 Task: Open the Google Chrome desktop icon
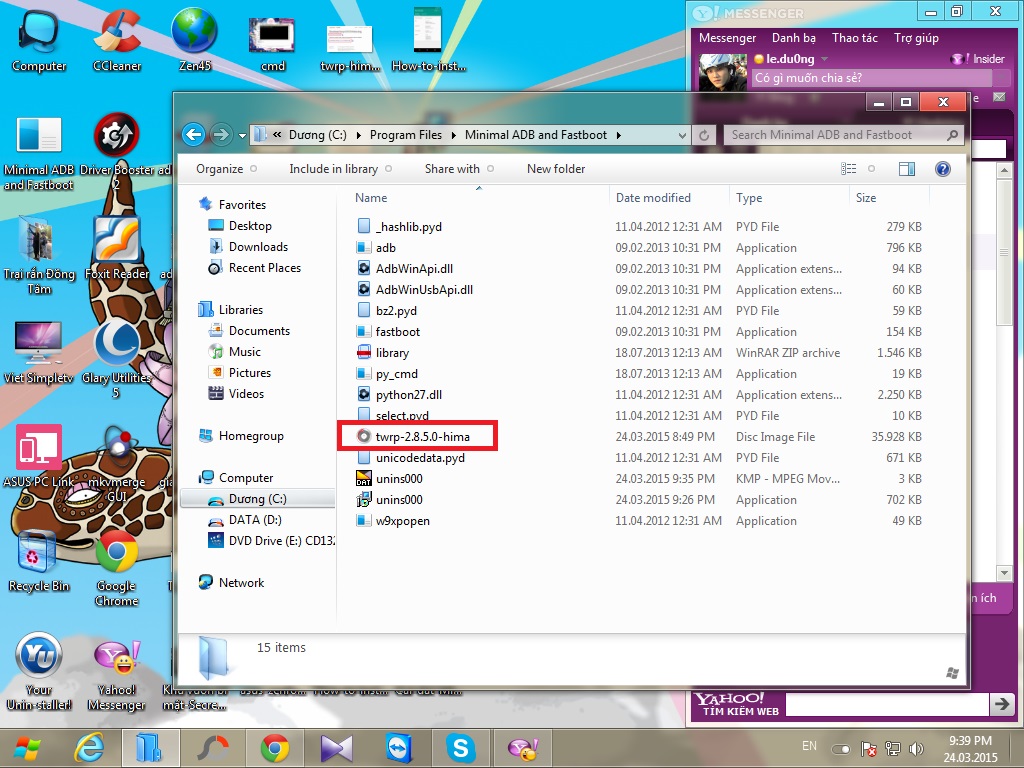(x=117, y=567)
